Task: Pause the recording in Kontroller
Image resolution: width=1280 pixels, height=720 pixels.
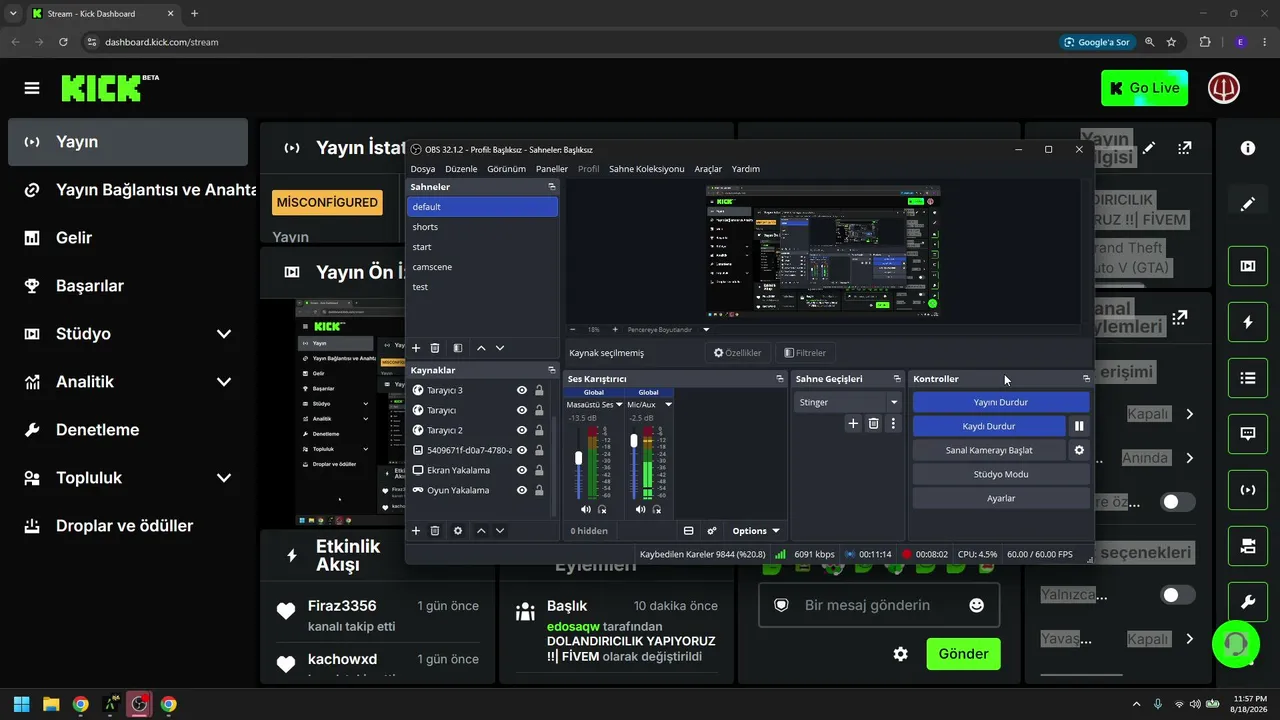Action: tap(1079, 426)
